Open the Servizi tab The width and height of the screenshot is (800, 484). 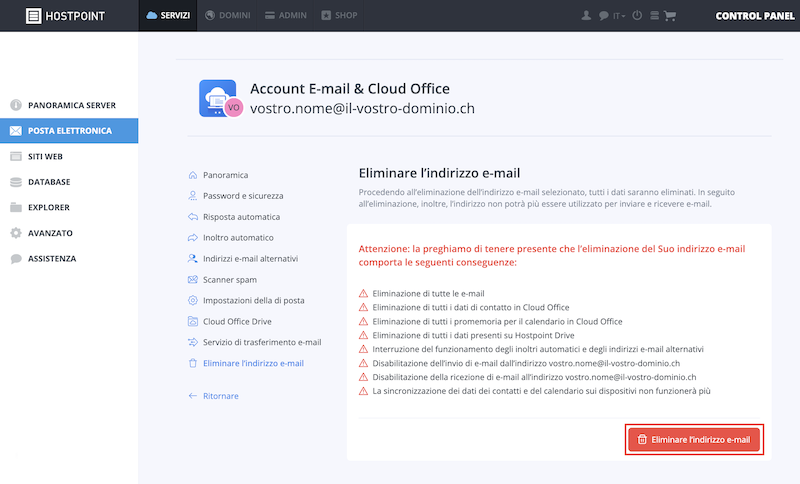[168, 15]
